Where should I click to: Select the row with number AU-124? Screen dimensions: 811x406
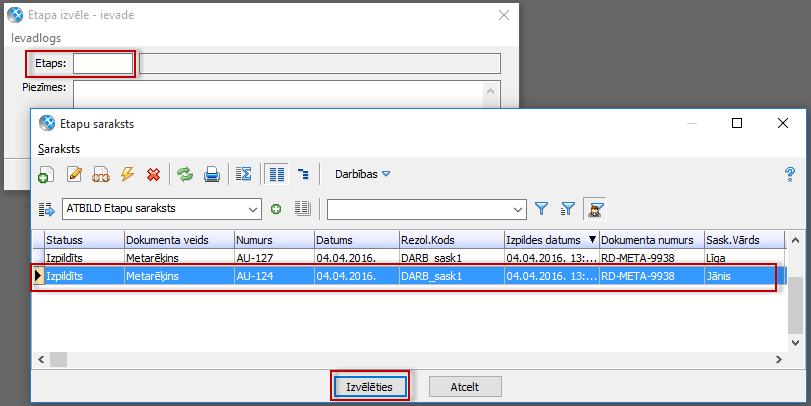(409, 276)
